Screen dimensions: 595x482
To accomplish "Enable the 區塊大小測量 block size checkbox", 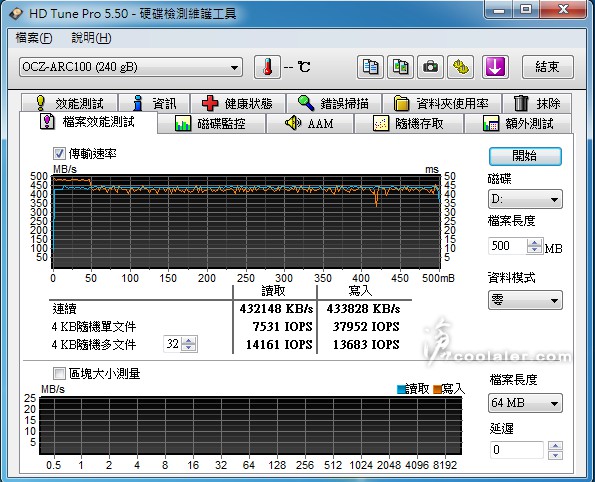I will pos(59,374).
